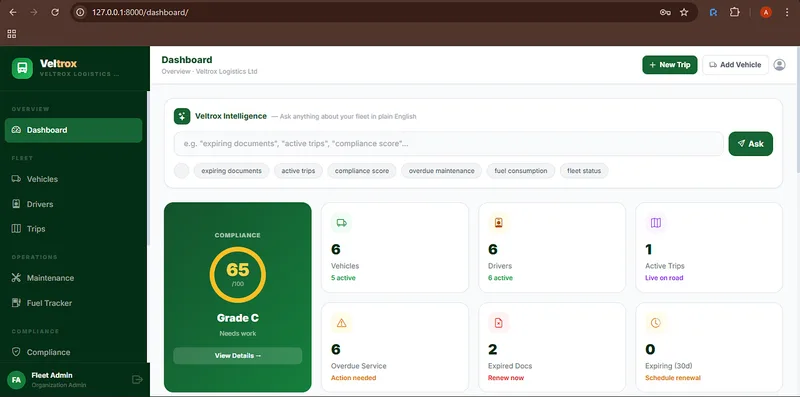Click the Add Vehicle button
800x397 pixels.
tap(735, 65)
